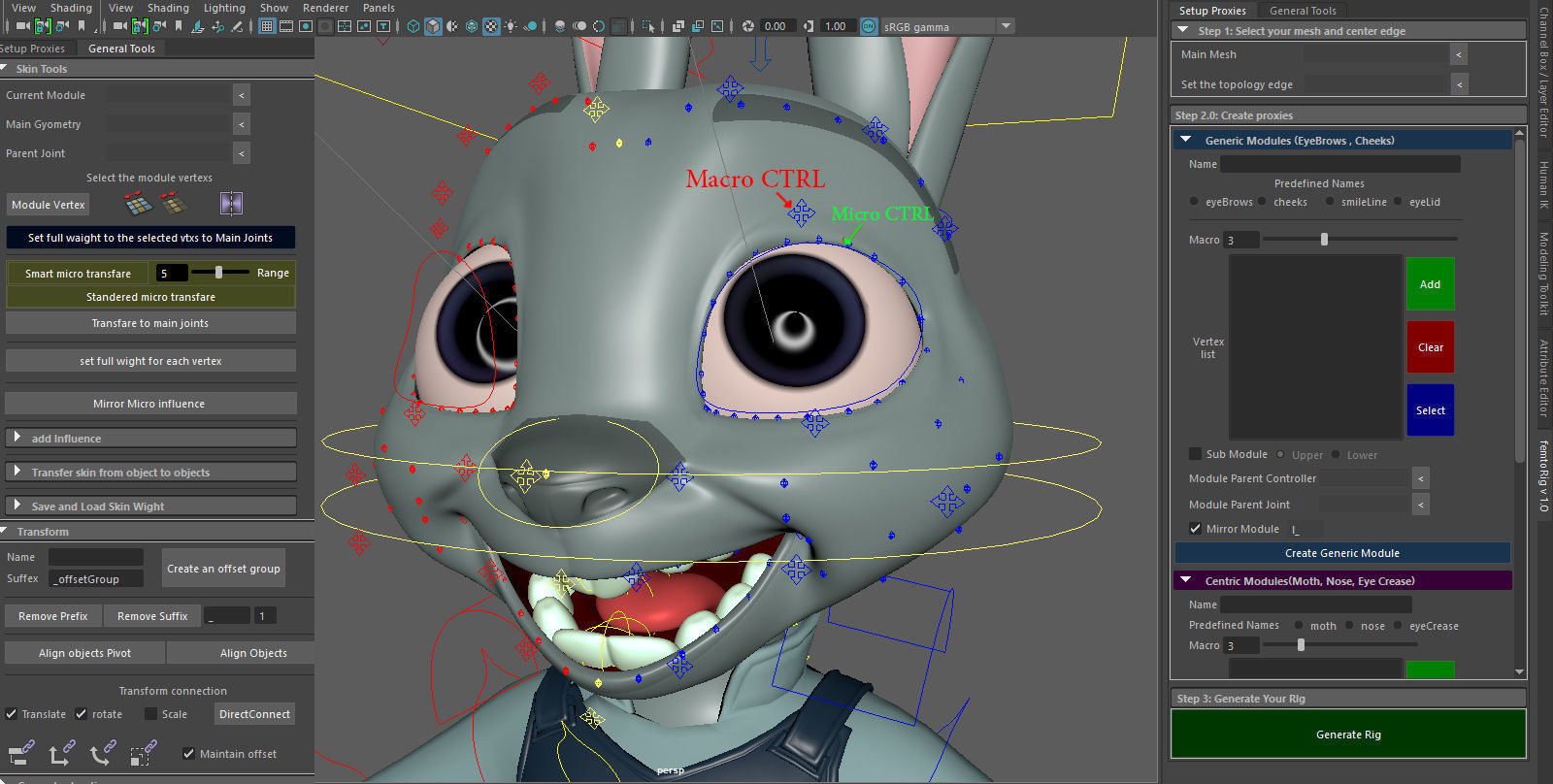Click the green Add button
This screenshot has width=1553, height=784.
1431,284
